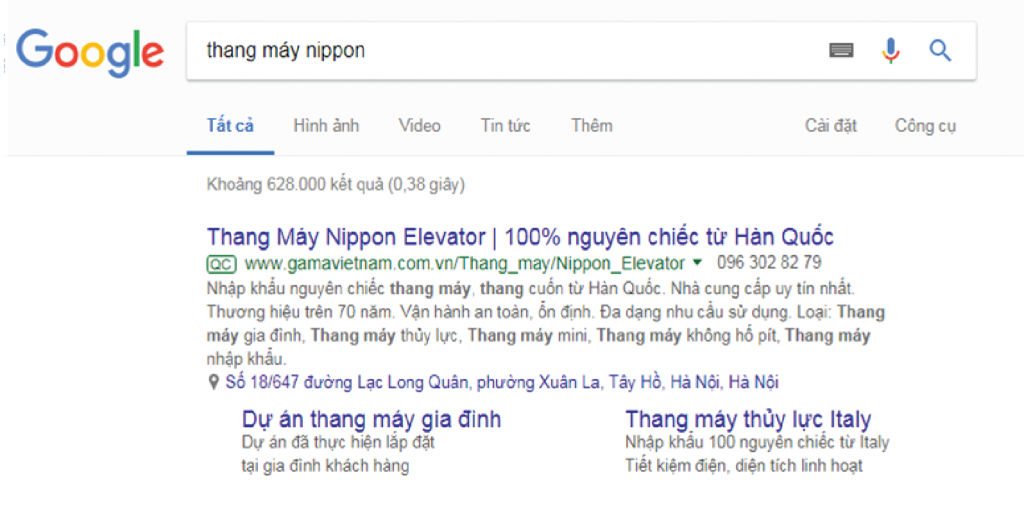1024x518 pixels.
Task: Click the blue search magnifier icon
Action: pos(940,50)
